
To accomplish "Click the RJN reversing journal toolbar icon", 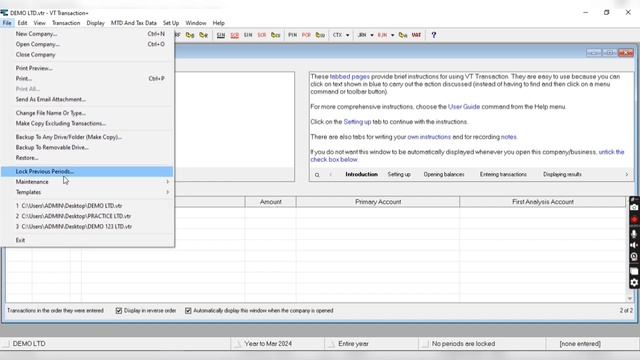I will click(382, 35).
